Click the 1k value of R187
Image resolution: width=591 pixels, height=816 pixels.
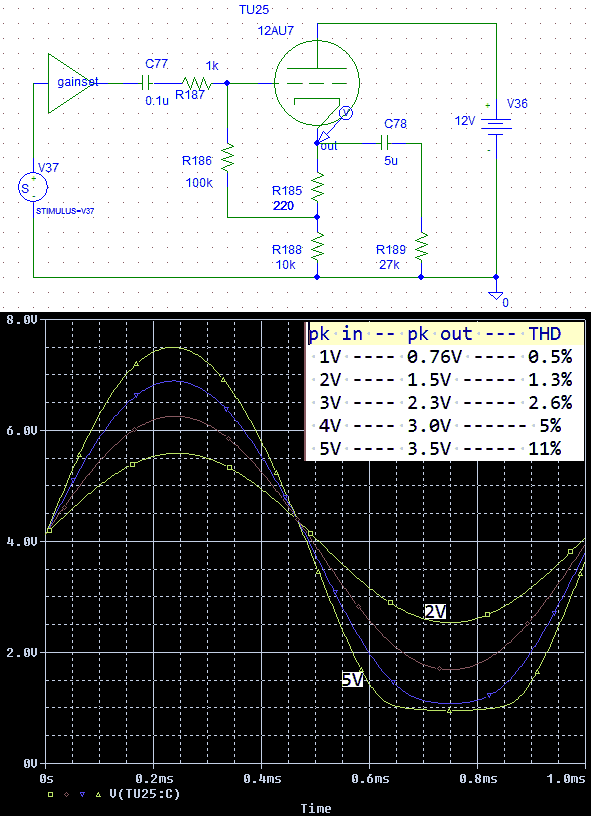[212, 66]
